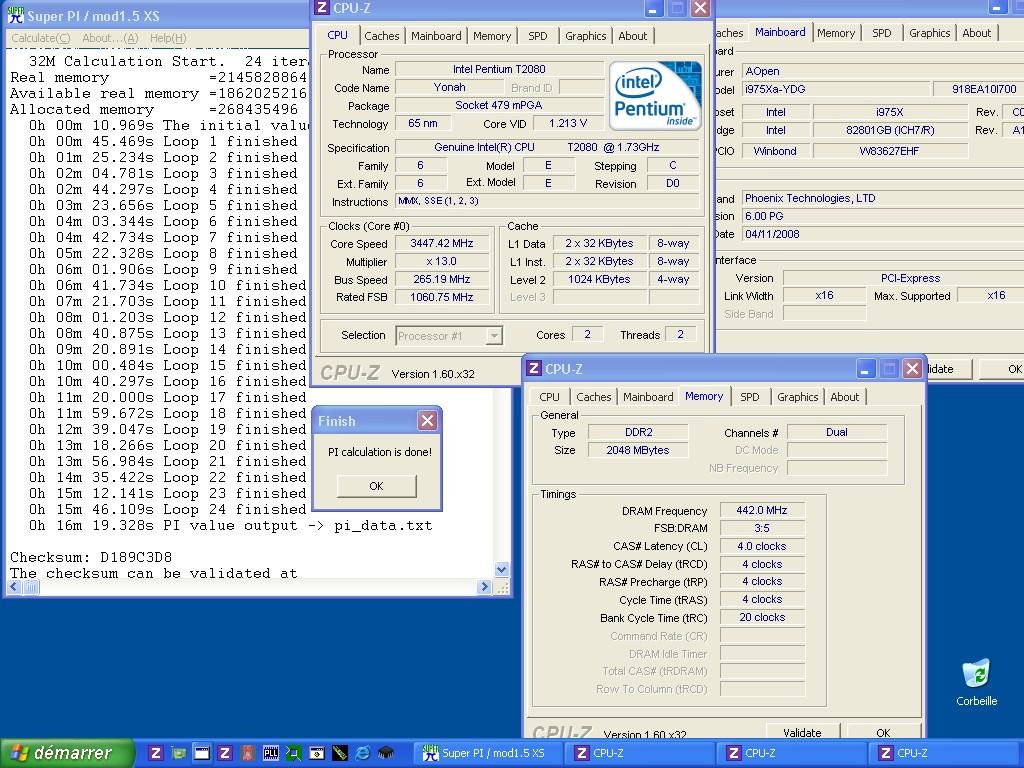The height and width of the screenshot is (768, 1024).
Task: Open the PLL clock tool icon in quick launch
Action: click(271, 753)
